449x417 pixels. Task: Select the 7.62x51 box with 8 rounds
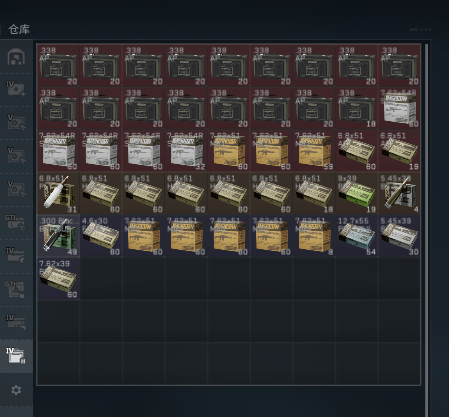pos(314,236)
